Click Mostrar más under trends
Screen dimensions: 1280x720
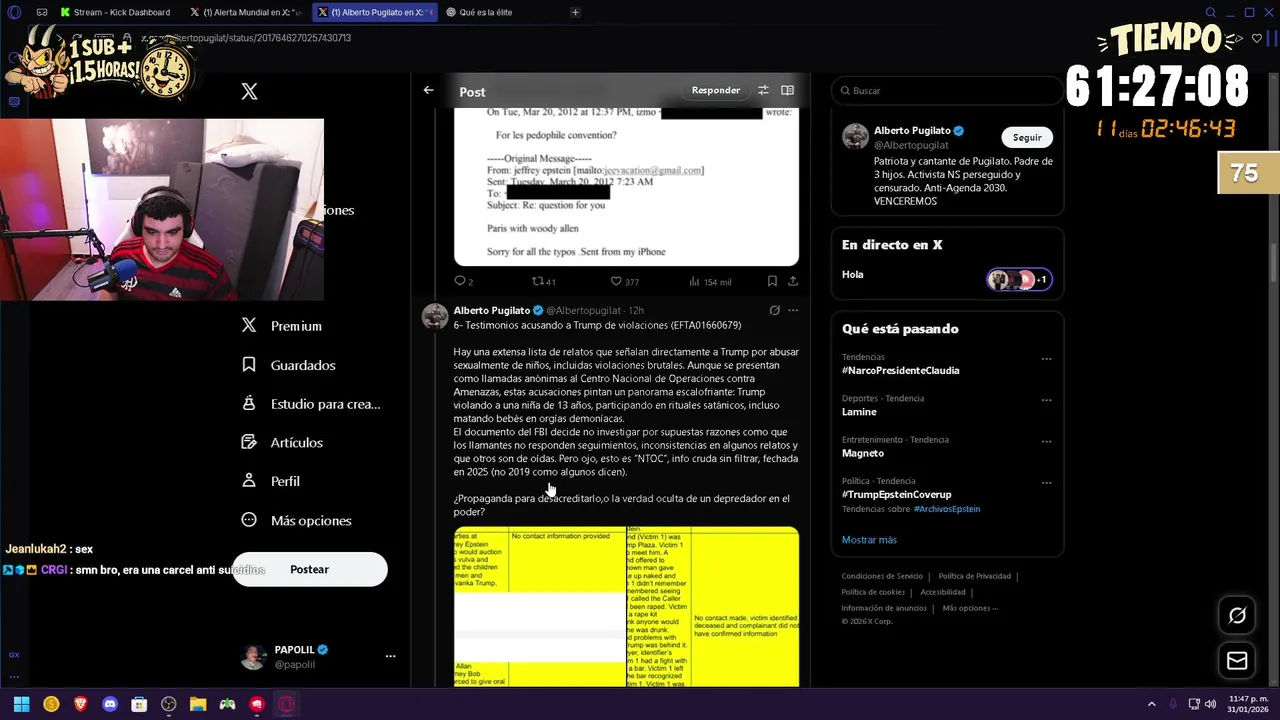point(869,540)
